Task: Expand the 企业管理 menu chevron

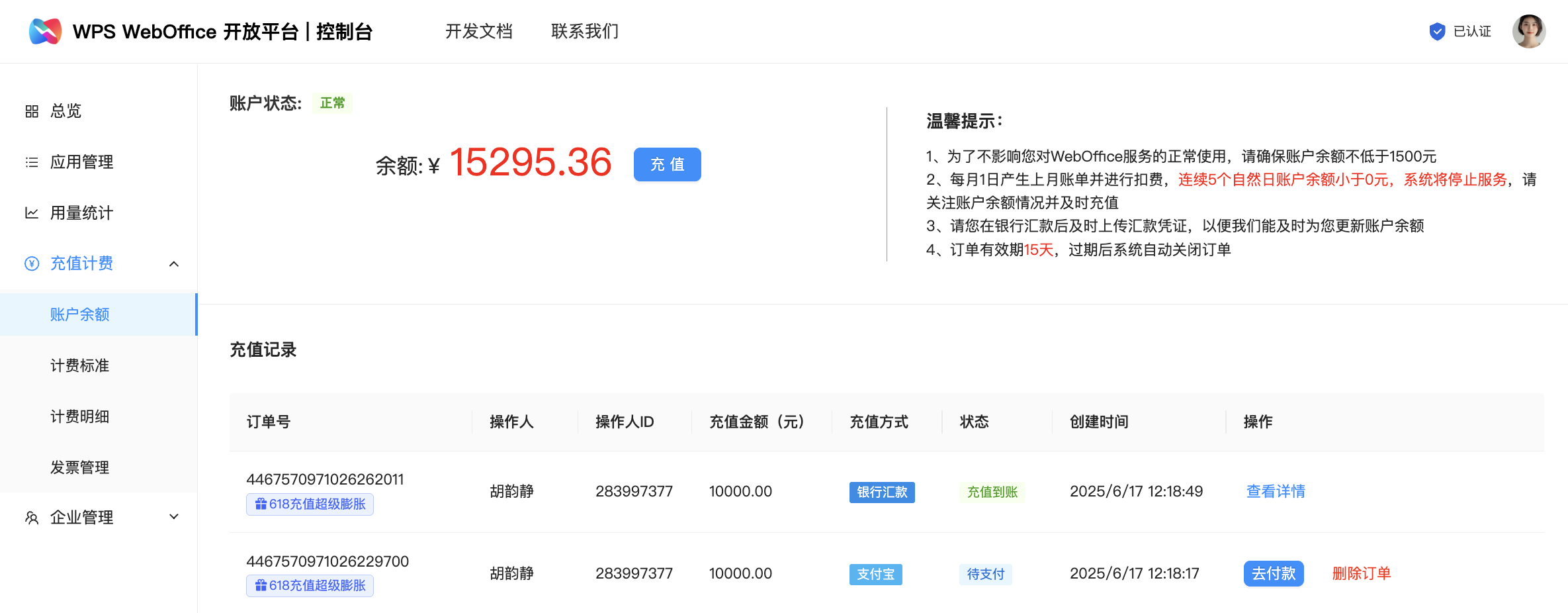Action: coord(174,517)
